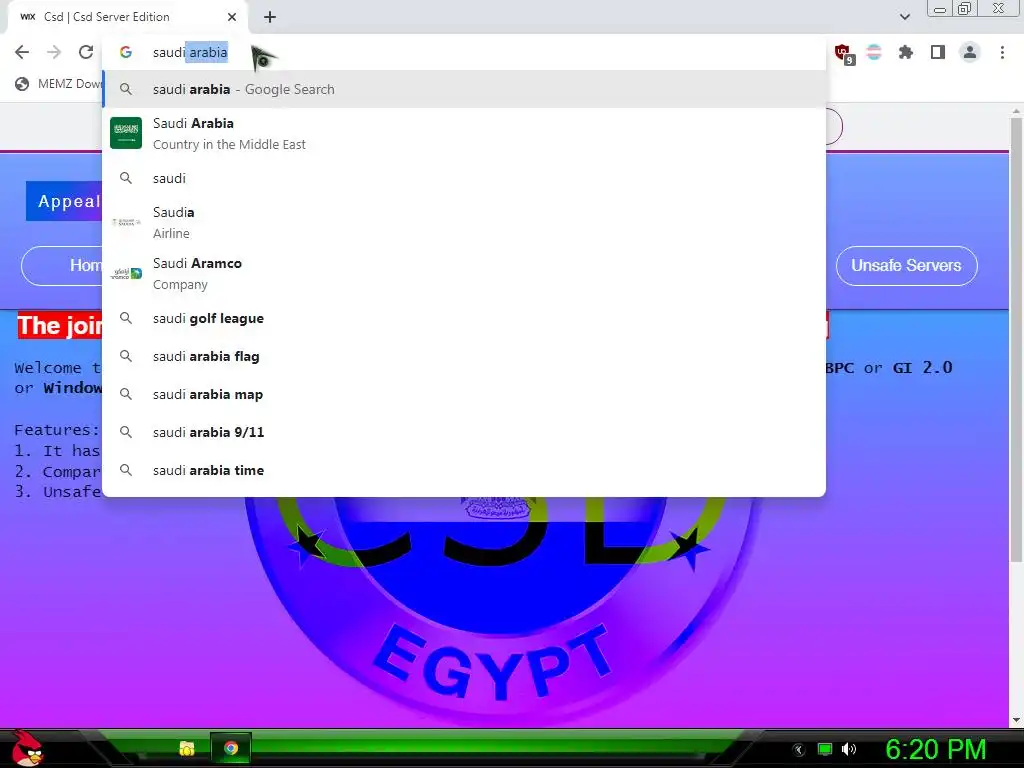Click the magnifier icon beside saudi golf league
This screenshot has width=1024, height=768.
pyautogui.click(x=126, y=319)
